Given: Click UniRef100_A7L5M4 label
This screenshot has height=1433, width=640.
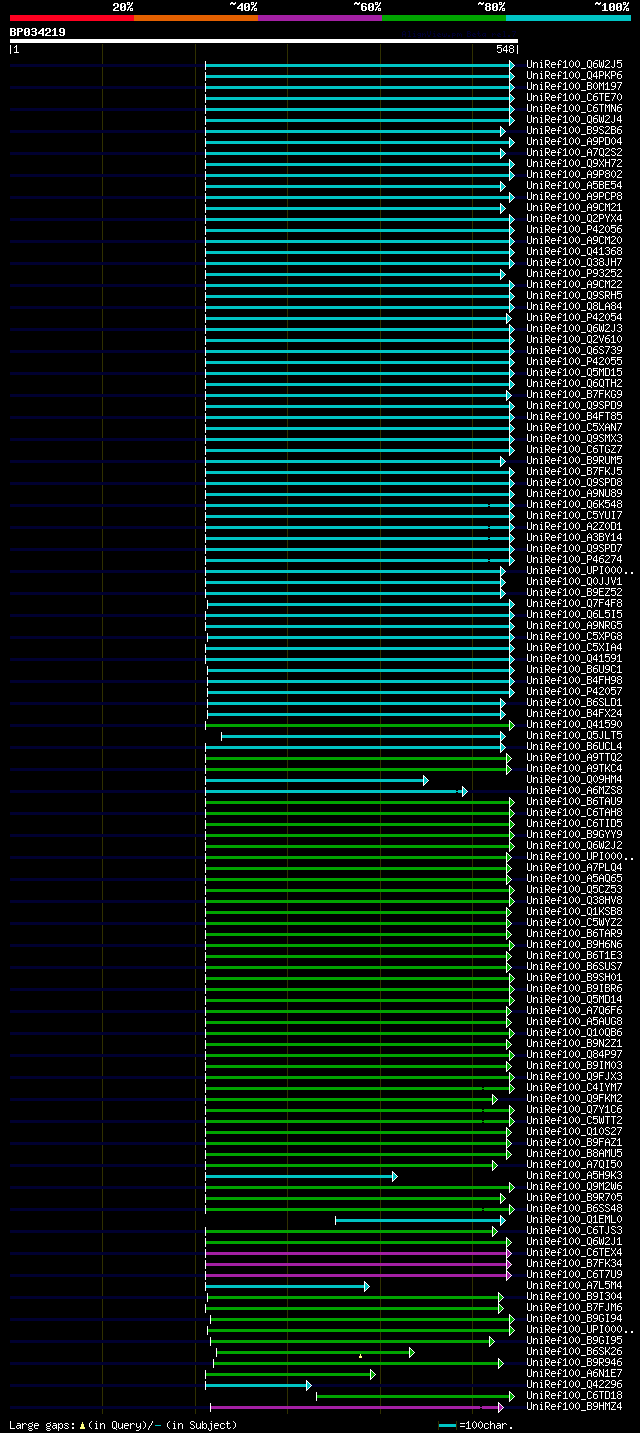Looking at the screenshot, I should (x=574, y=1285).
